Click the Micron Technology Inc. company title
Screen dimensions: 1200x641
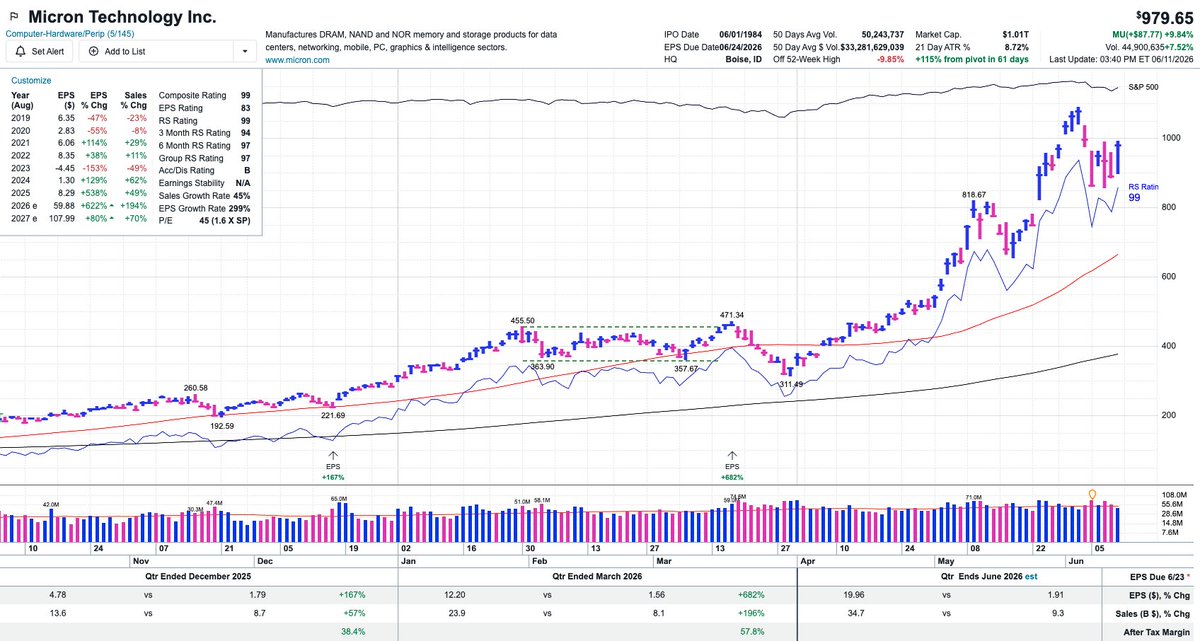121,17
